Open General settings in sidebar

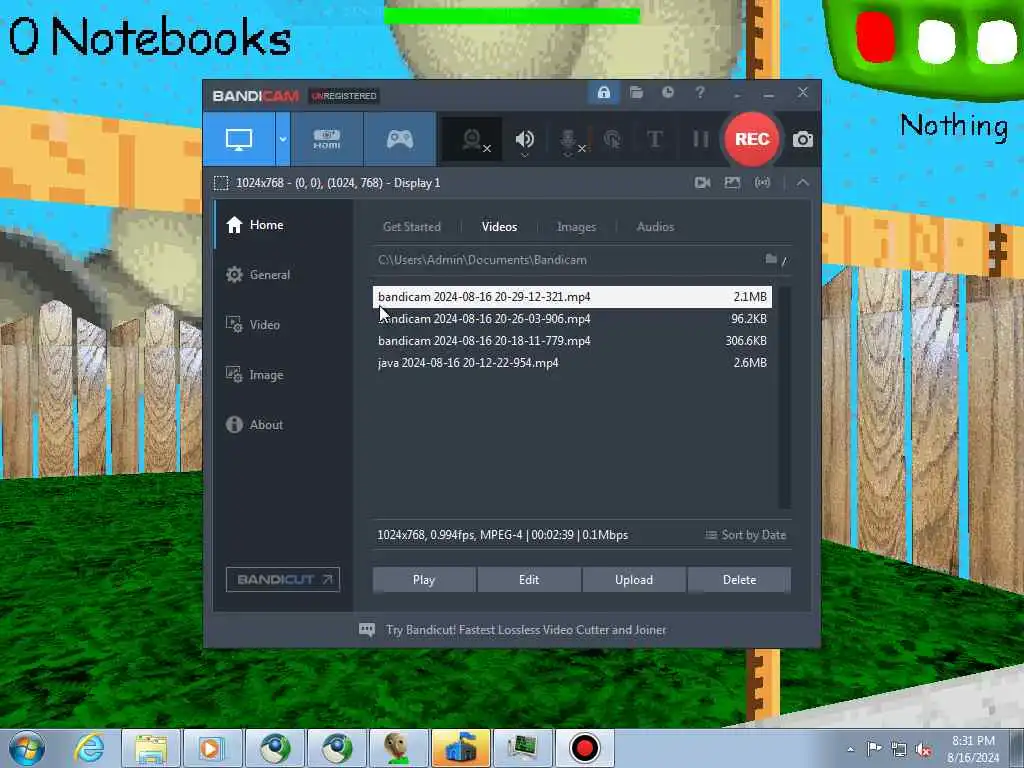click(x=283, y=275)
